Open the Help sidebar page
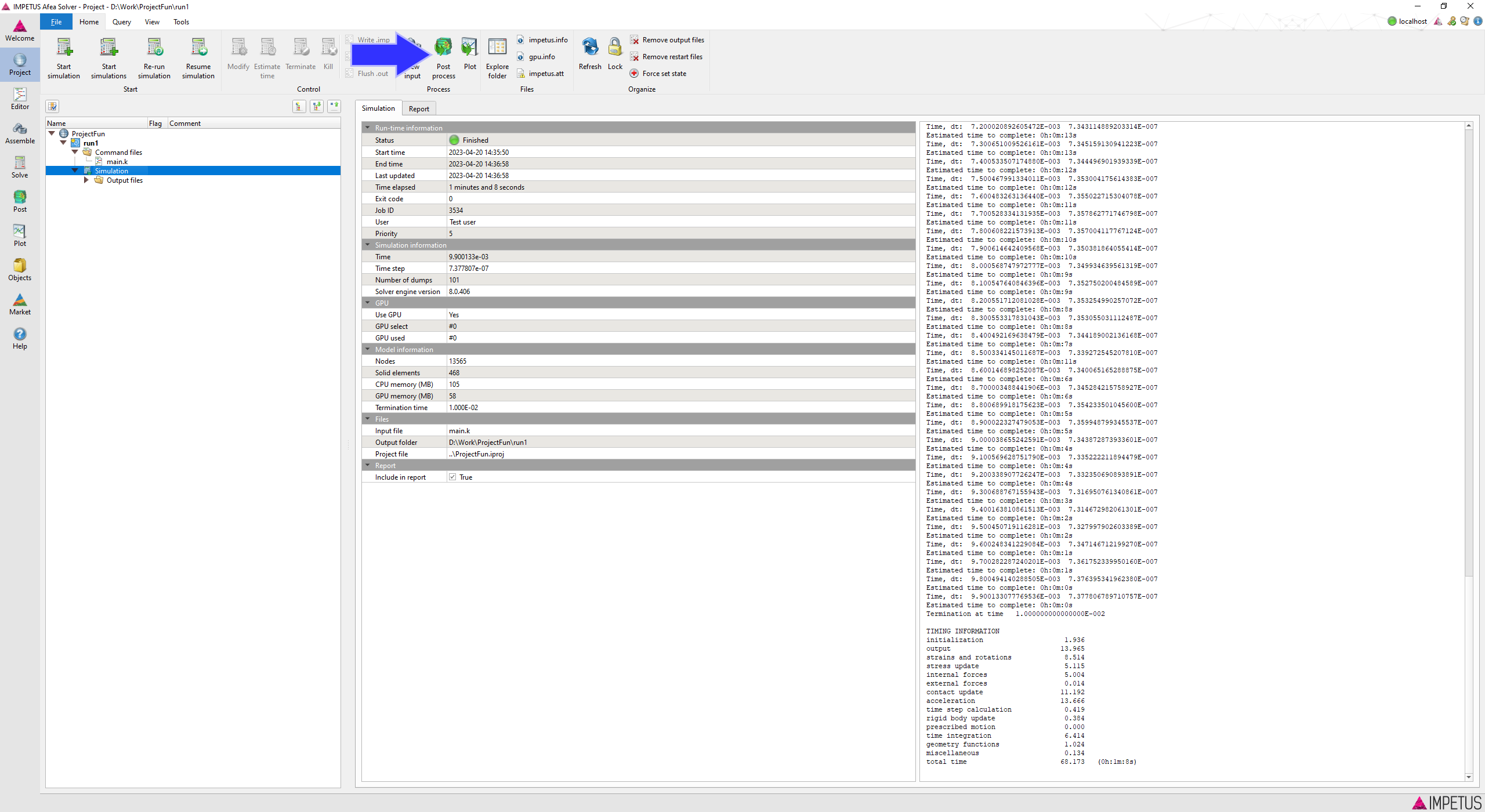The image size is (1485, 812). 20,339
